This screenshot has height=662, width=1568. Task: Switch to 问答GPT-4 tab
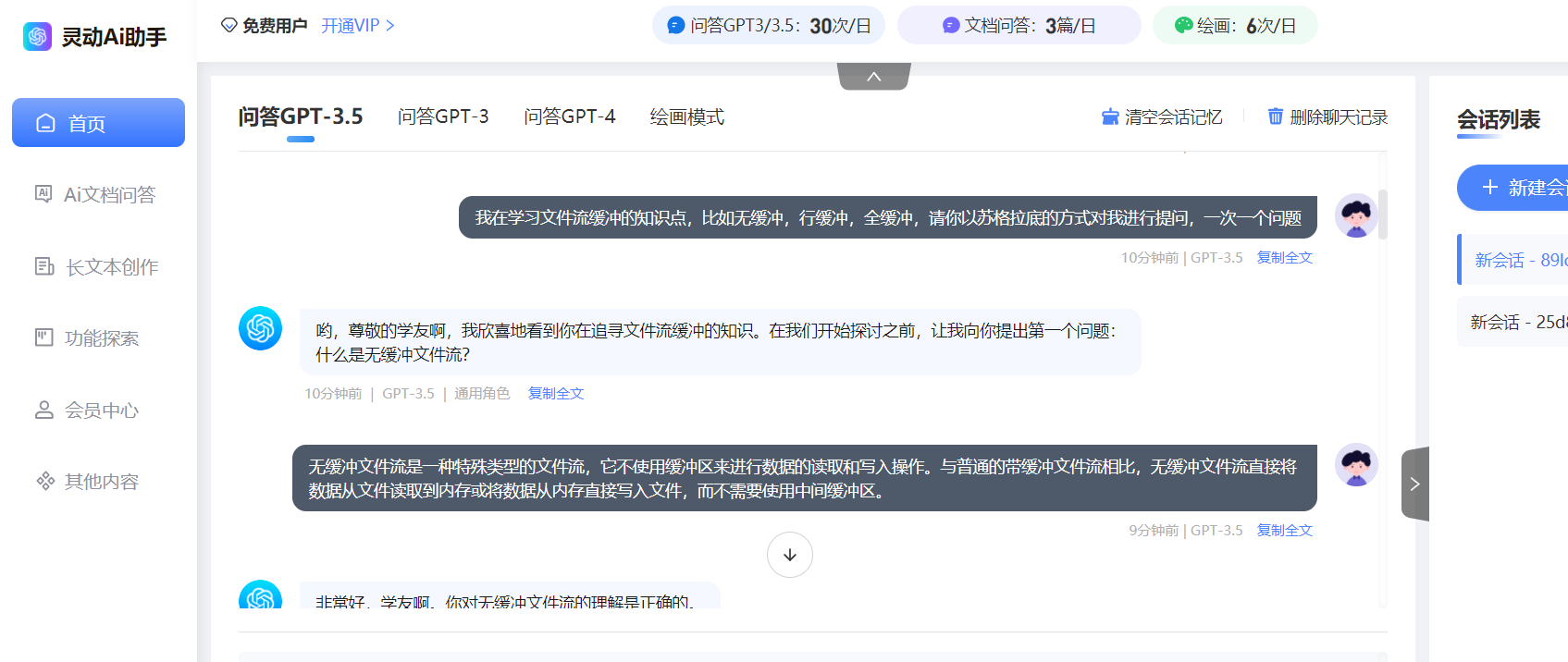[570, 116]
